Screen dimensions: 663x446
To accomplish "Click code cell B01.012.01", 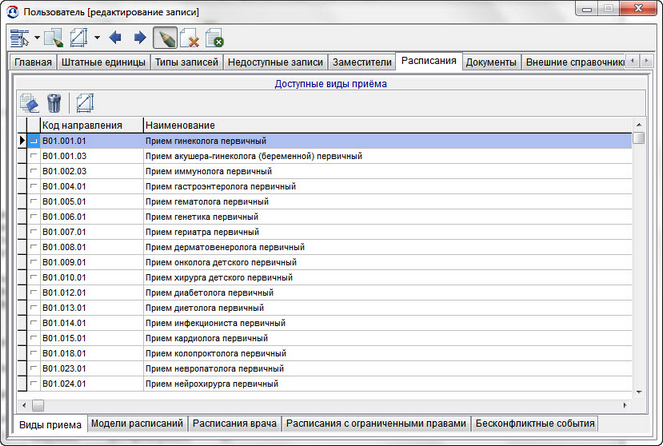I will 92,293.
